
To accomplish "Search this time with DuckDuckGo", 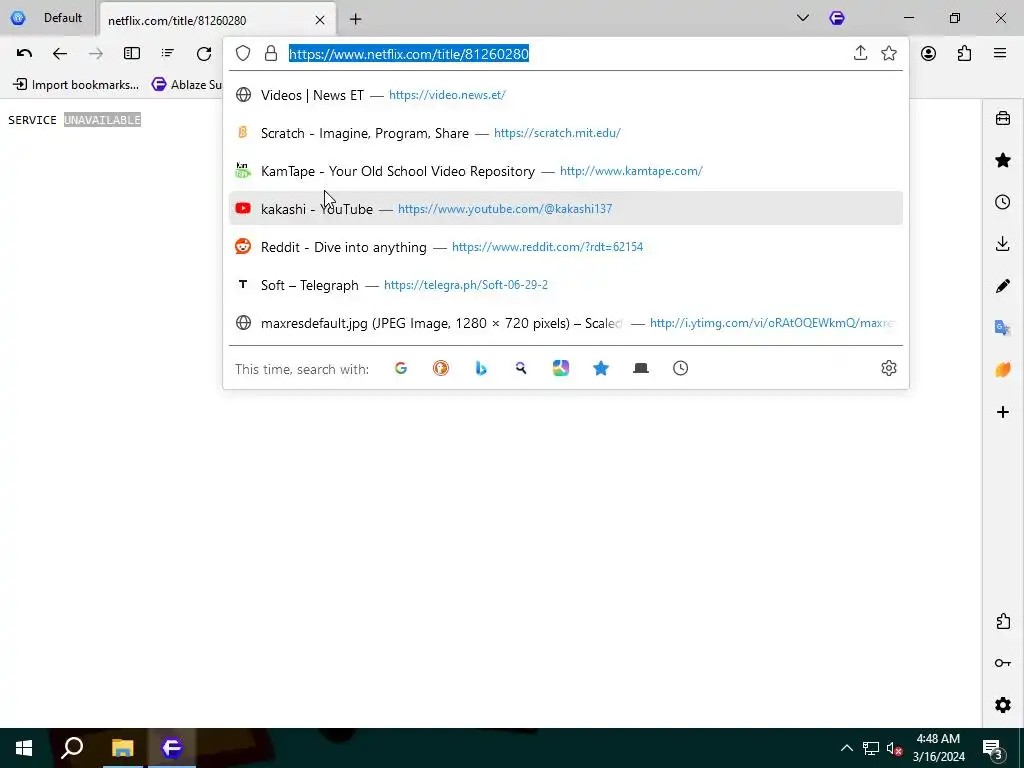I will (441, 368).
